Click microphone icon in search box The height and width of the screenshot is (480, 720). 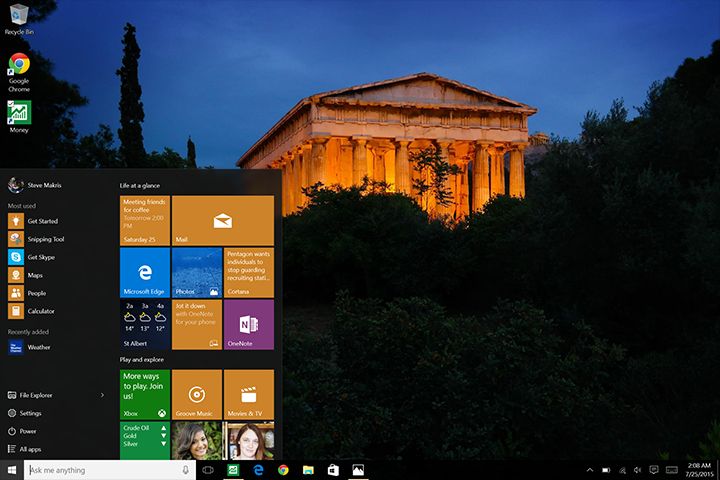[x=186, y=469]
